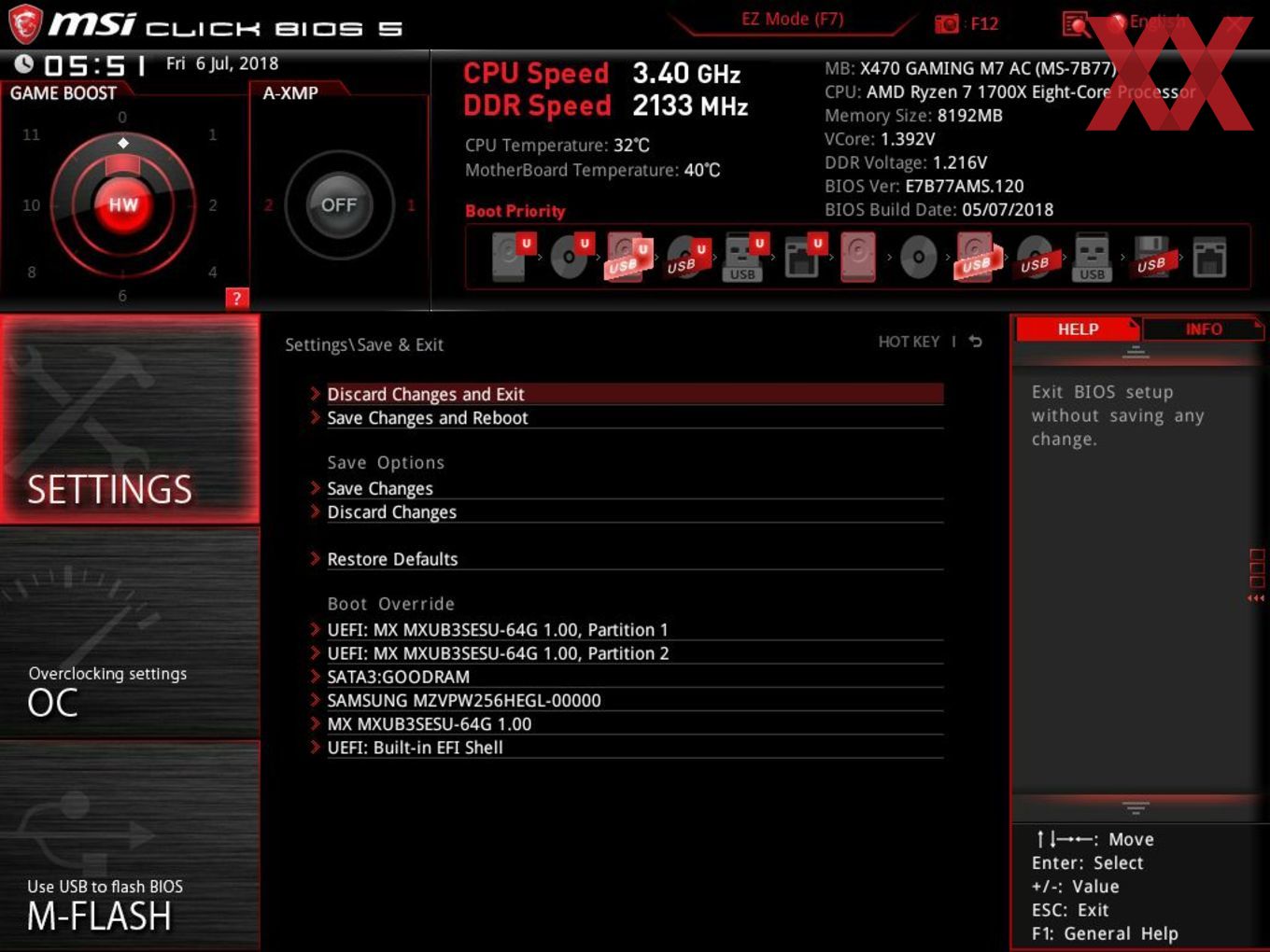This screenshot has width=1270, height=952.
Task: Click the chevron beside Save Changes and Reboot
Action: (x=316, y=417)
